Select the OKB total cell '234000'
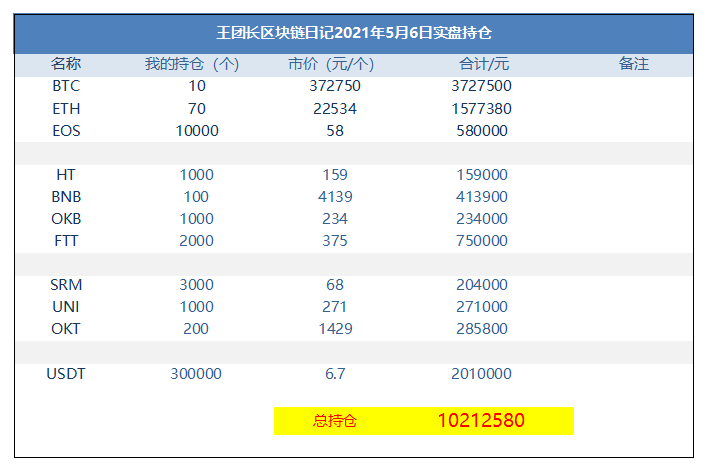Viewport: 707px width, 471px height. point(482,219)
